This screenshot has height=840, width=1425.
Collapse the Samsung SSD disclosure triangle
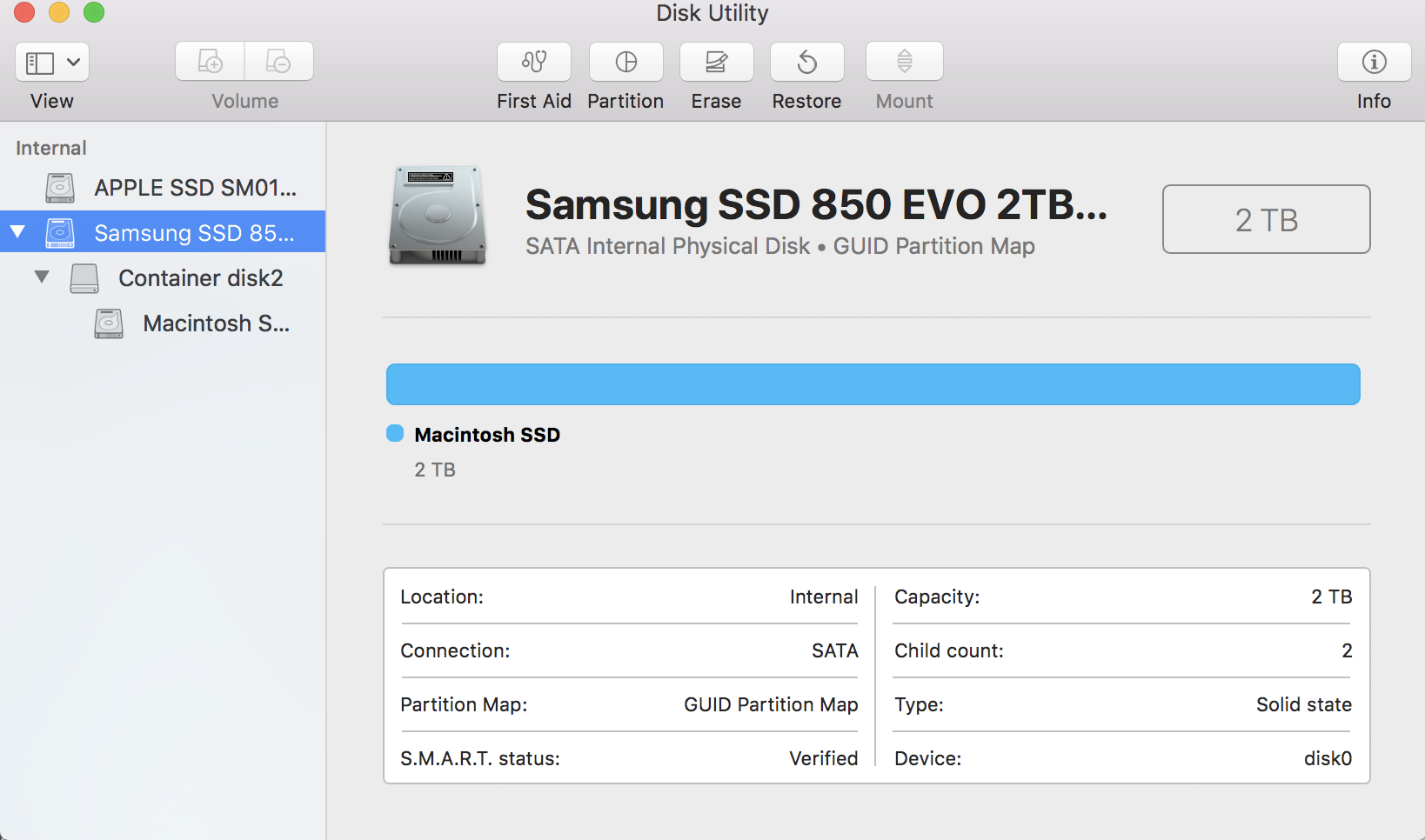(x=17, y=232)
